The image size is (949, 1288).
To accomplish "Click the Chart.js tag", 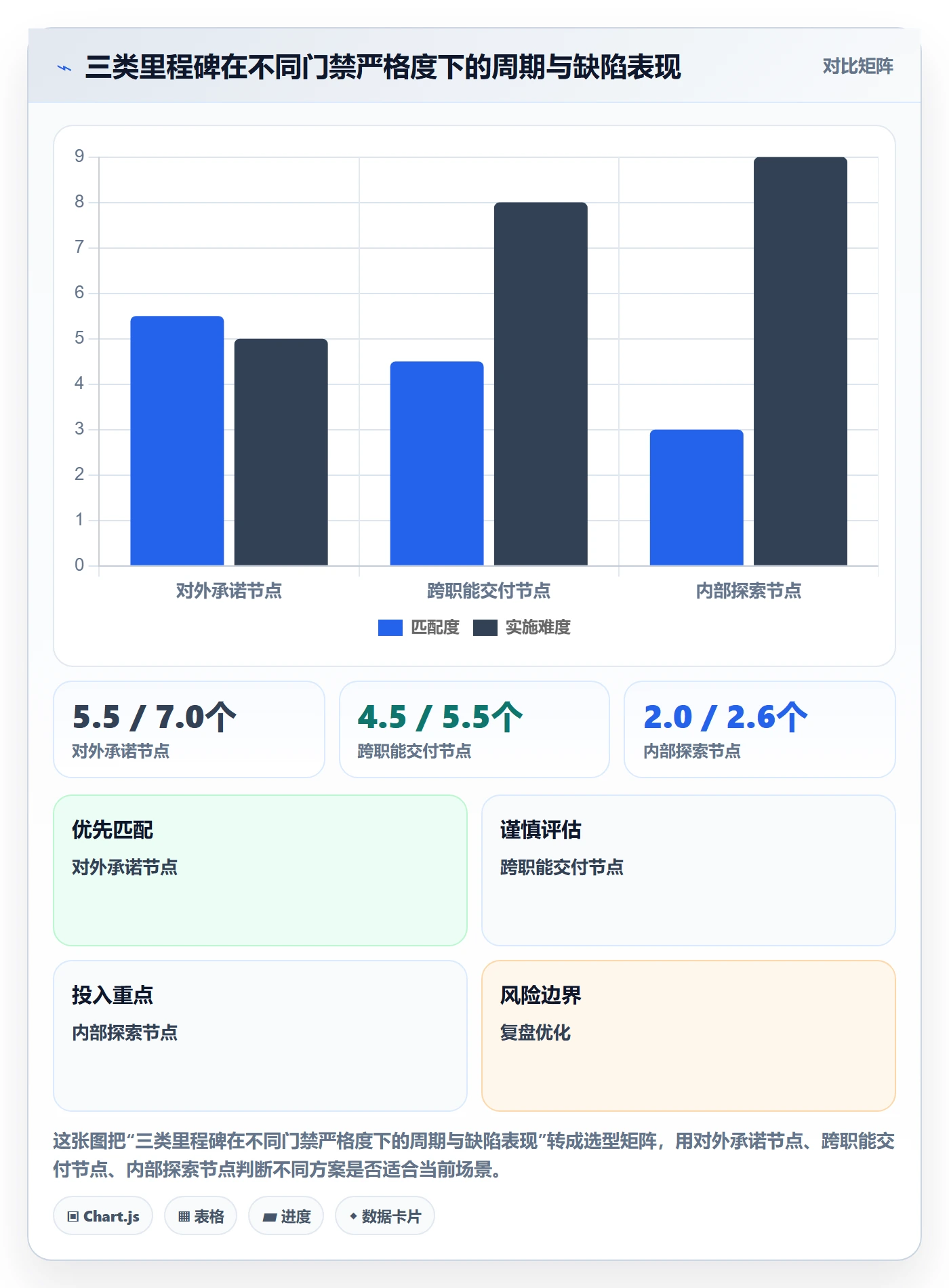I will (103, 1216).
